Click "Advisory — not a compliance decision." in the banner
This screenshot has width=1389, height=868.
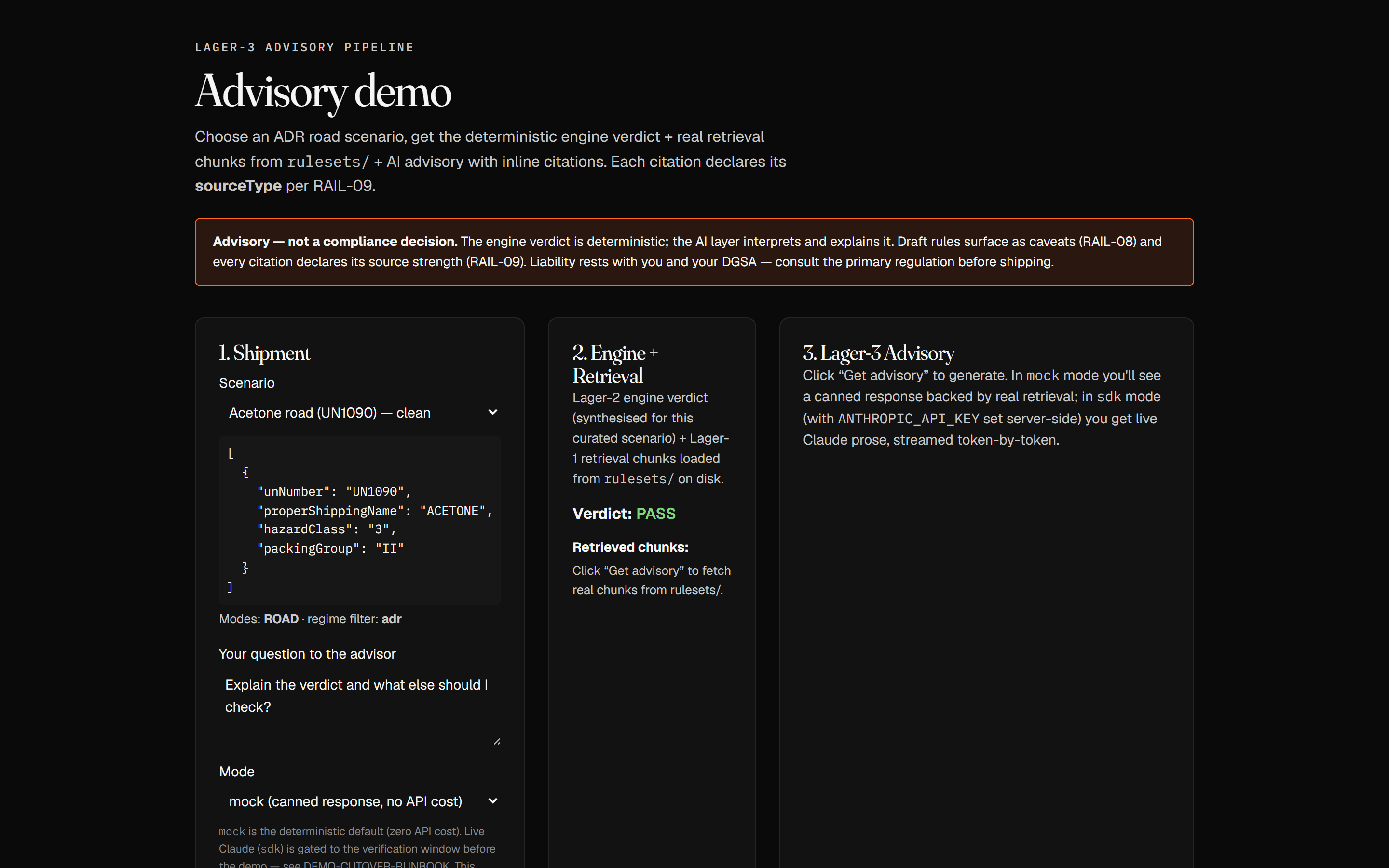pyautogui.click(x=335, y=242)
